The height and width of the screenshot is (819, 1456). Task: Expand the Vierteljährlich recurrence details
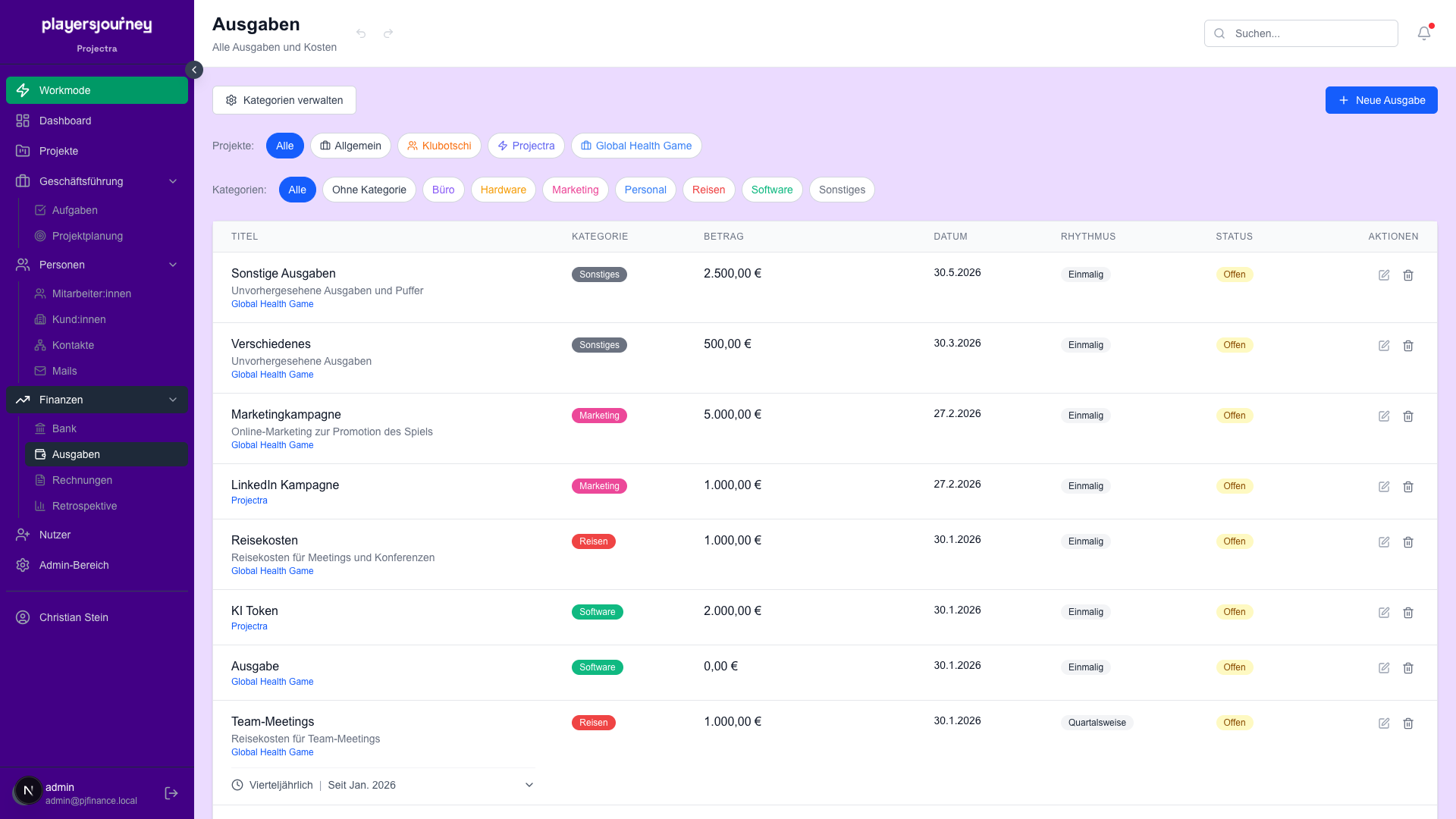pos(529,785)
